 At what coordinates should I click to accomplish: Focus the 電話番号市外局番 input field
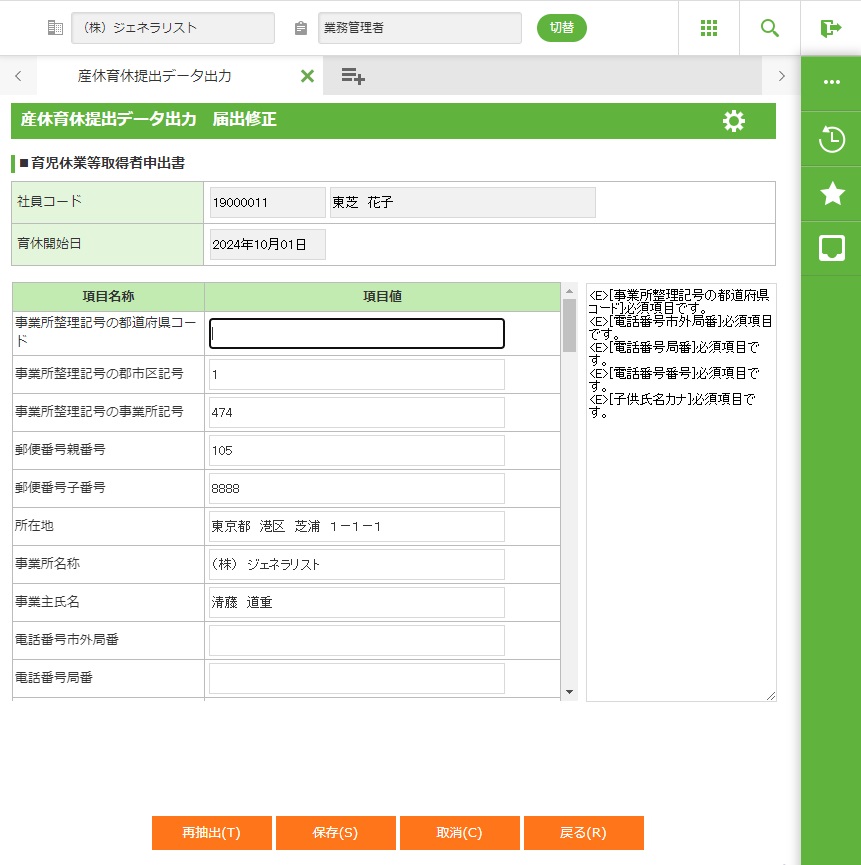tap(356, 640)
